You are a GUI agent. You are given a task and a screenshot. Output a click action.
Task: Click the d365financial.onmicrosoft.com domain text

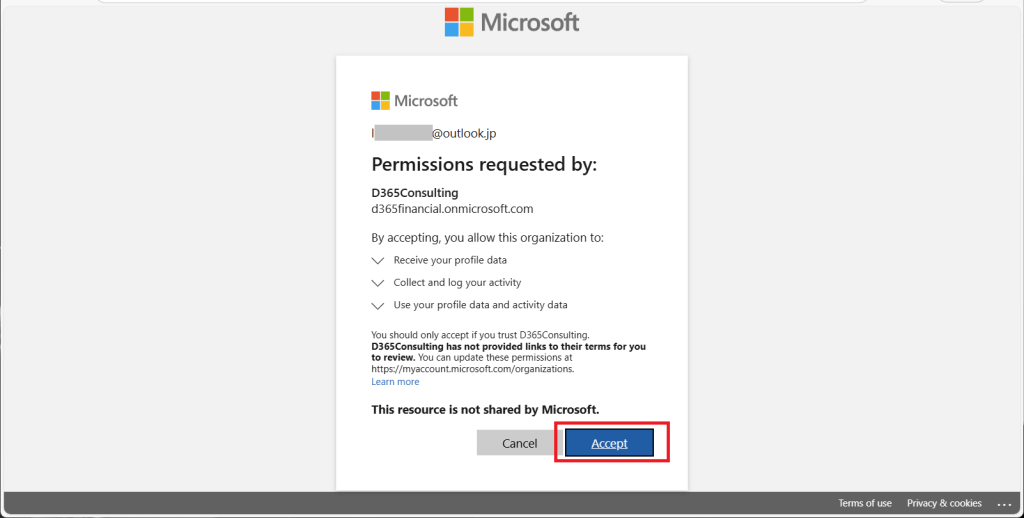point(452,209)
